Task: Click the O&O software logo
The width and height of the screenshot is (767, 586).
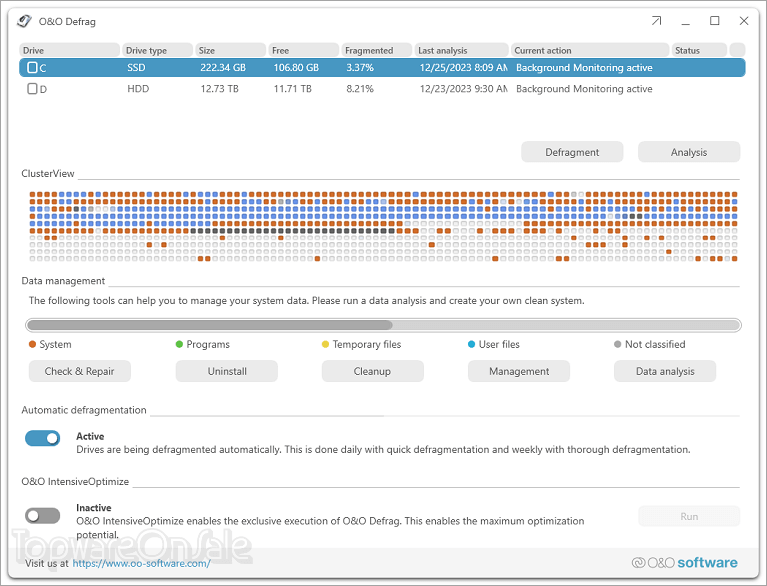Action: tap(684, 563)
